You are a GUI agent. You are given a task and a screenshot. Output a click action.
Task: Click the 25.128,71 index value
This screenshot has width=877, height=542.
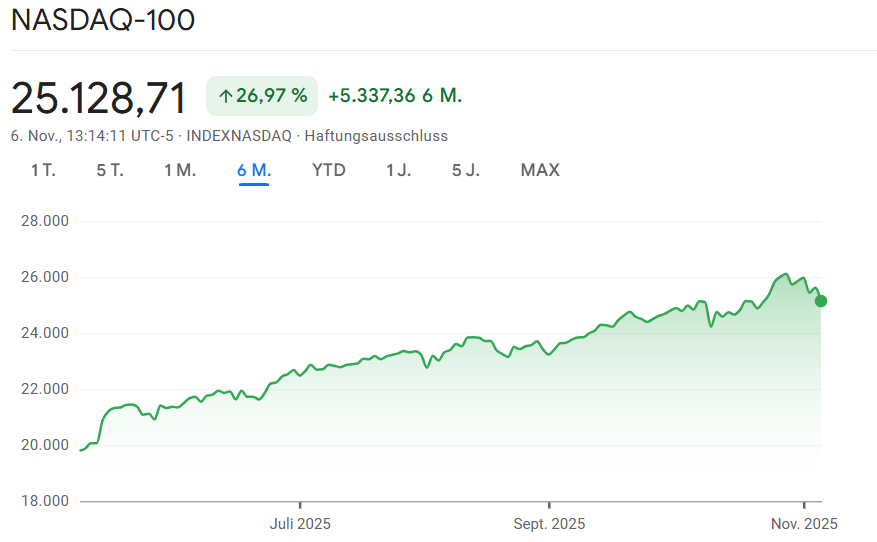(99, 98)
